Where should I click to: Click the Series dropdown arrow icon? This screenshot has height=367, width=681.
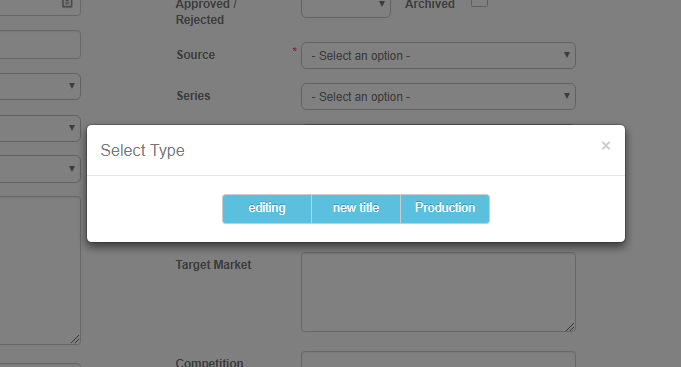click(566, 96)
